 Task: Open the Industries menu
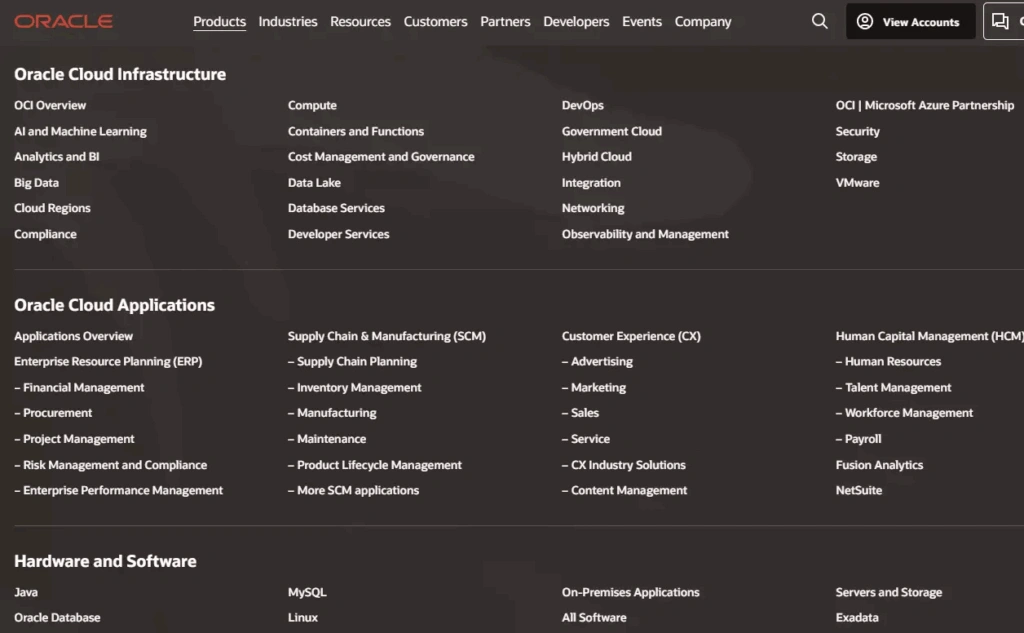288,21
